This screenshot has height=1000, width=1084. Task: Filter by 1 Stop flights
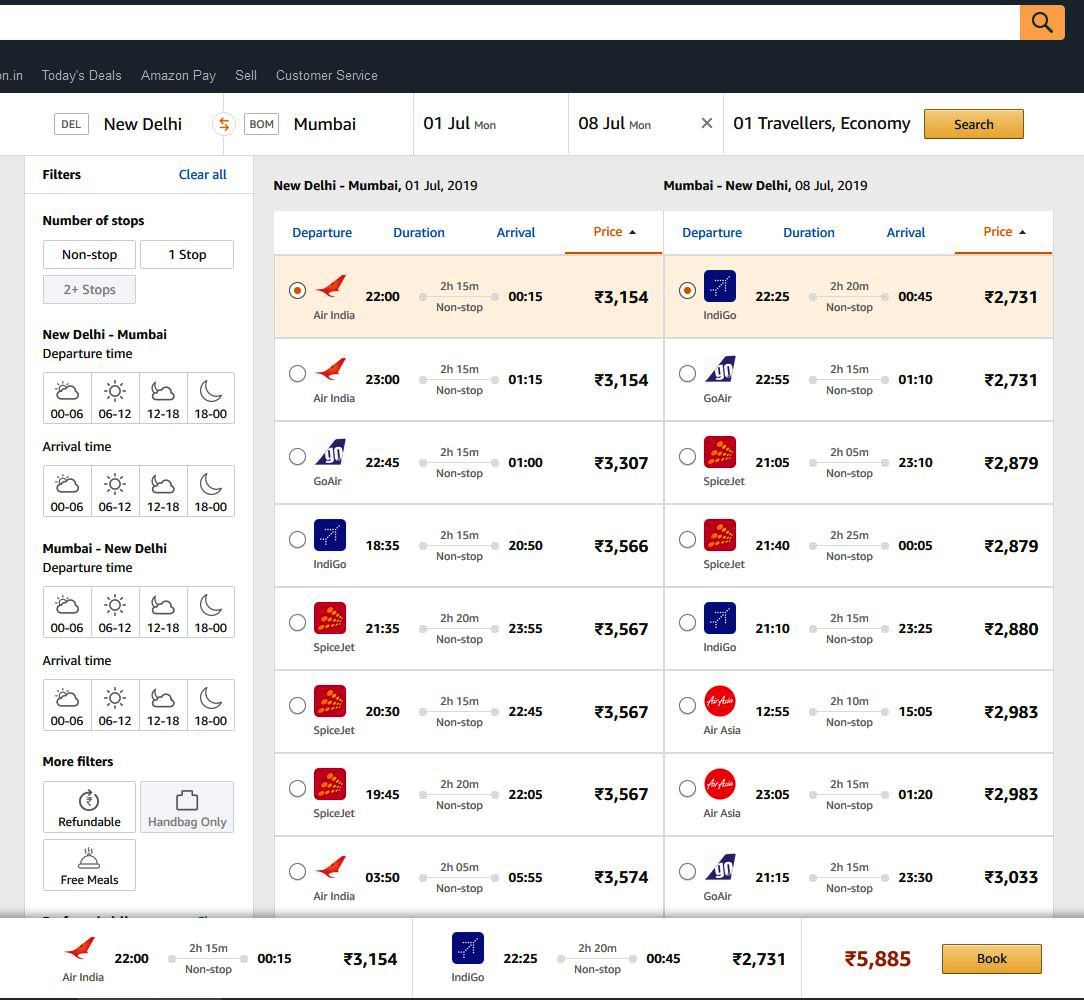pos(187,254)
